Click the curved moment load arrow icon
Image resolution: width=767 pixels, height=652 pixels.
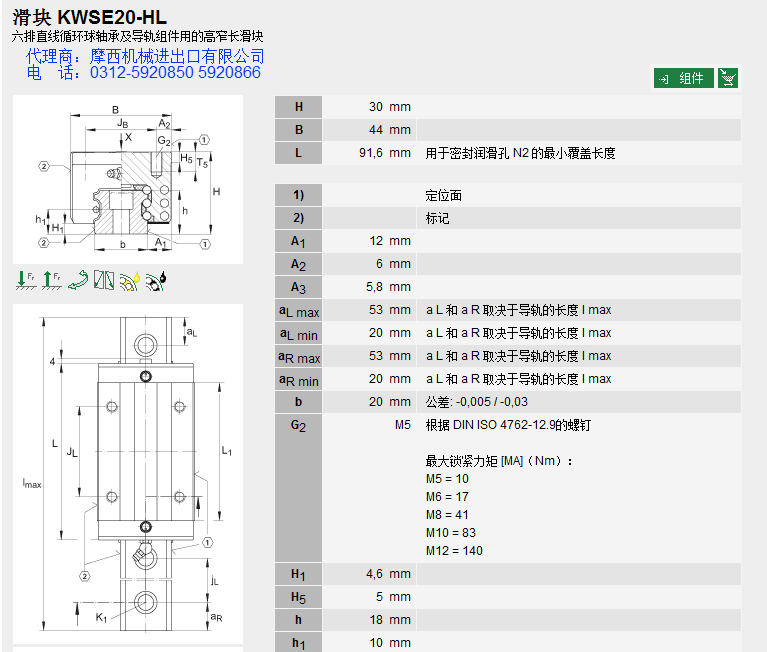pyautogui.click(x=78, y=281)
